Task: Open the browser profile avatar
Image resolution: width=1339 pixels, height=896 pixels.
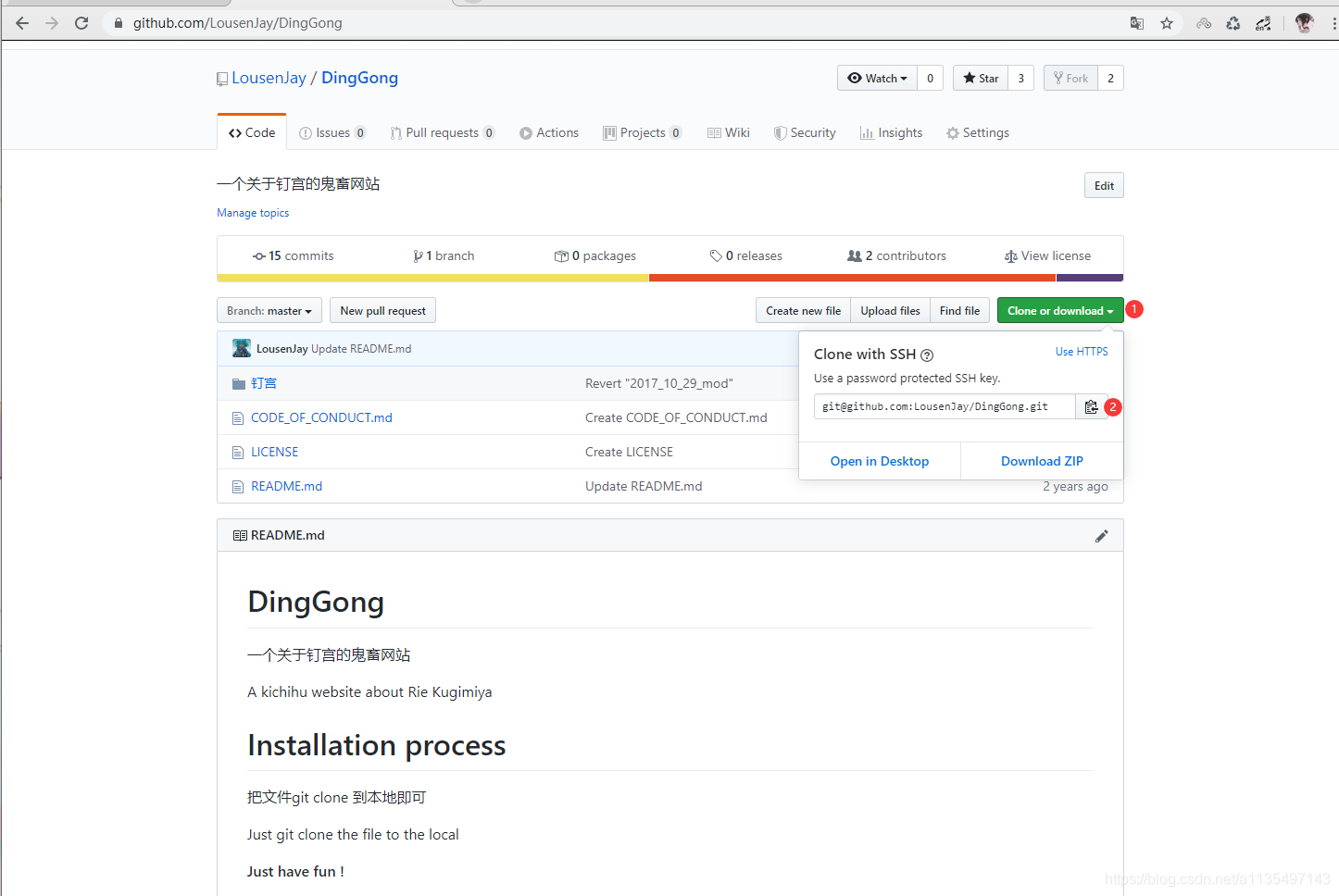Action: 1305,23
